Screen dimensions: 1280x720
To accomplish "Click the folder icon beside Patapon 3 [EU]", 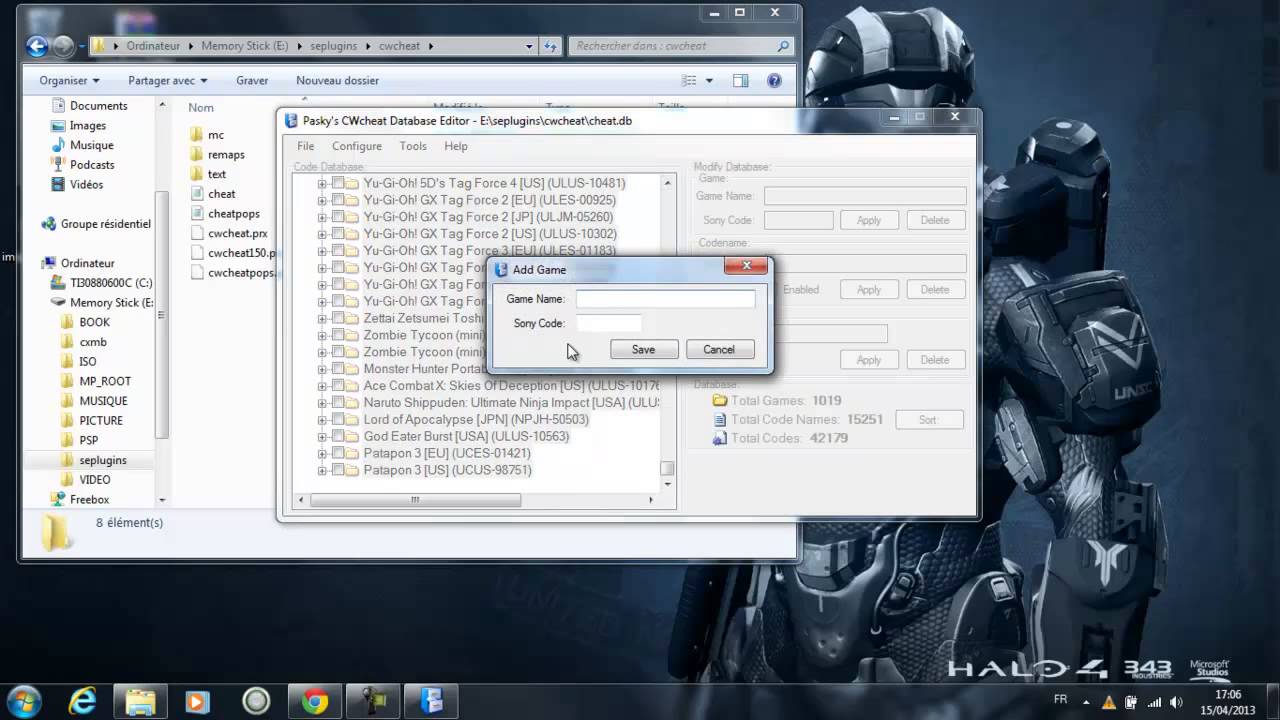I will [353, 454].
